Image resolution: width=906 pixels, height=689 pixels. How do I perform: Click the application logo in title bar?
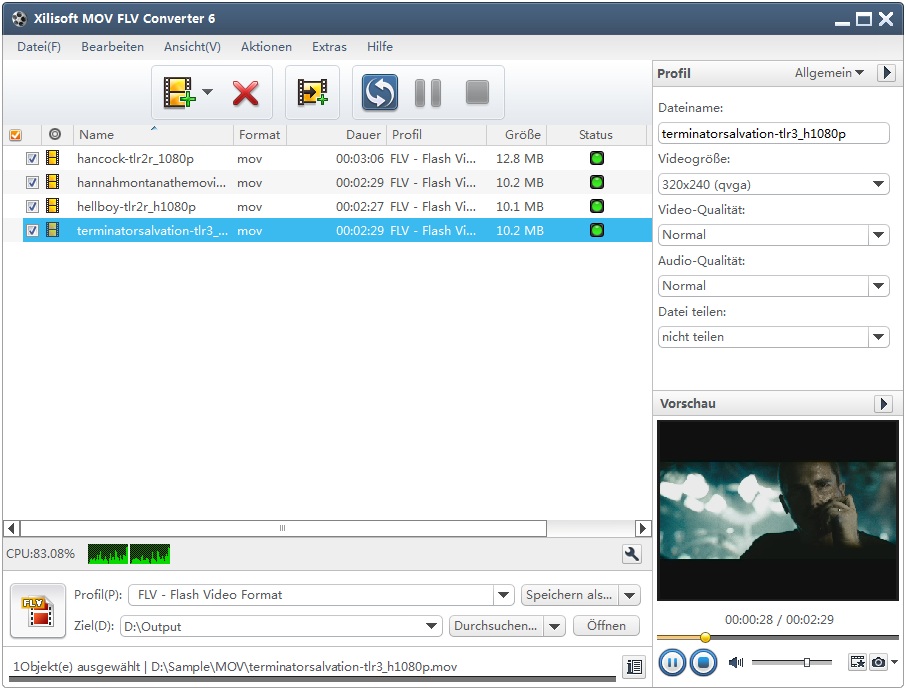pyautogui.click(x=19, y=18)
